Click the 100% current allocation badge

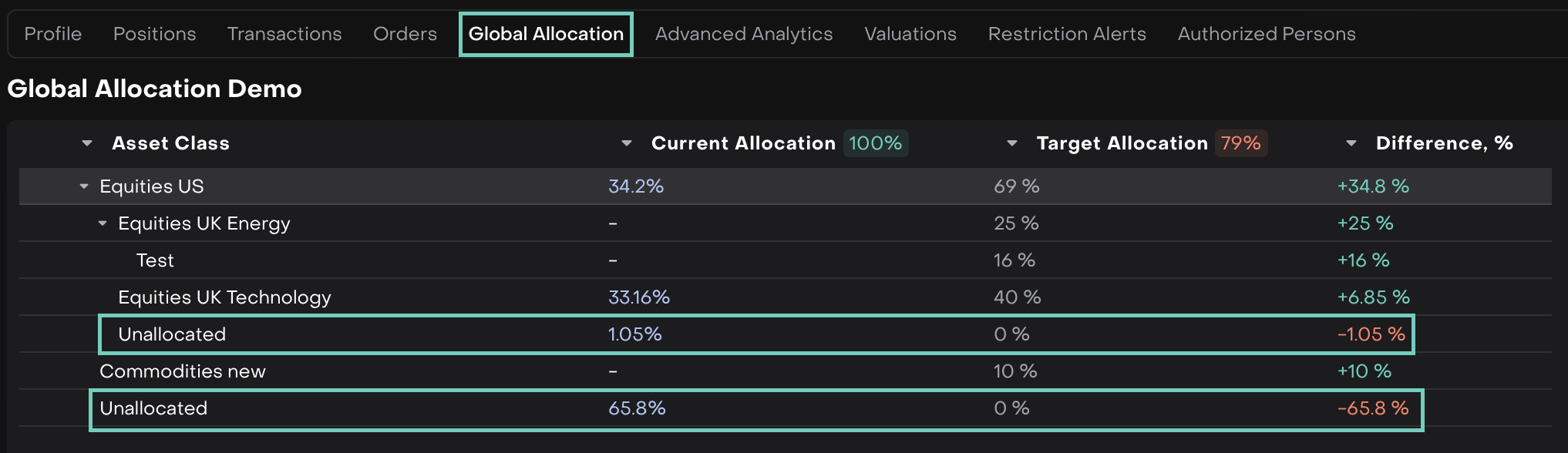[876, 143]
